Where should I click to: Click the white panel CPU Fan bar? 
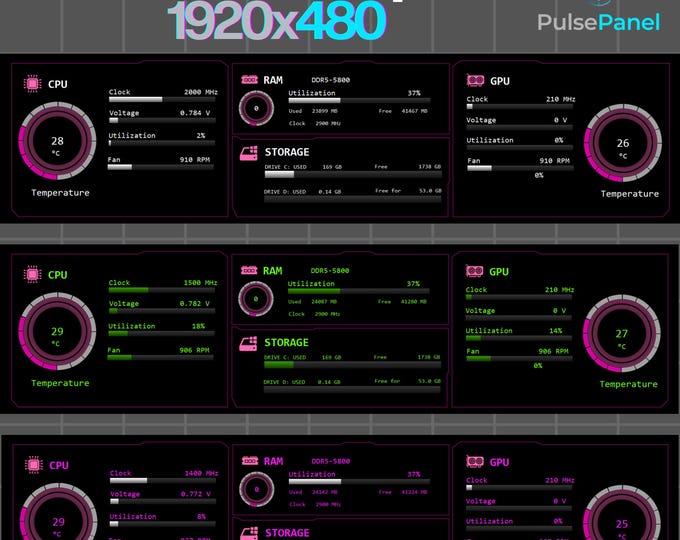coord(161,167)
